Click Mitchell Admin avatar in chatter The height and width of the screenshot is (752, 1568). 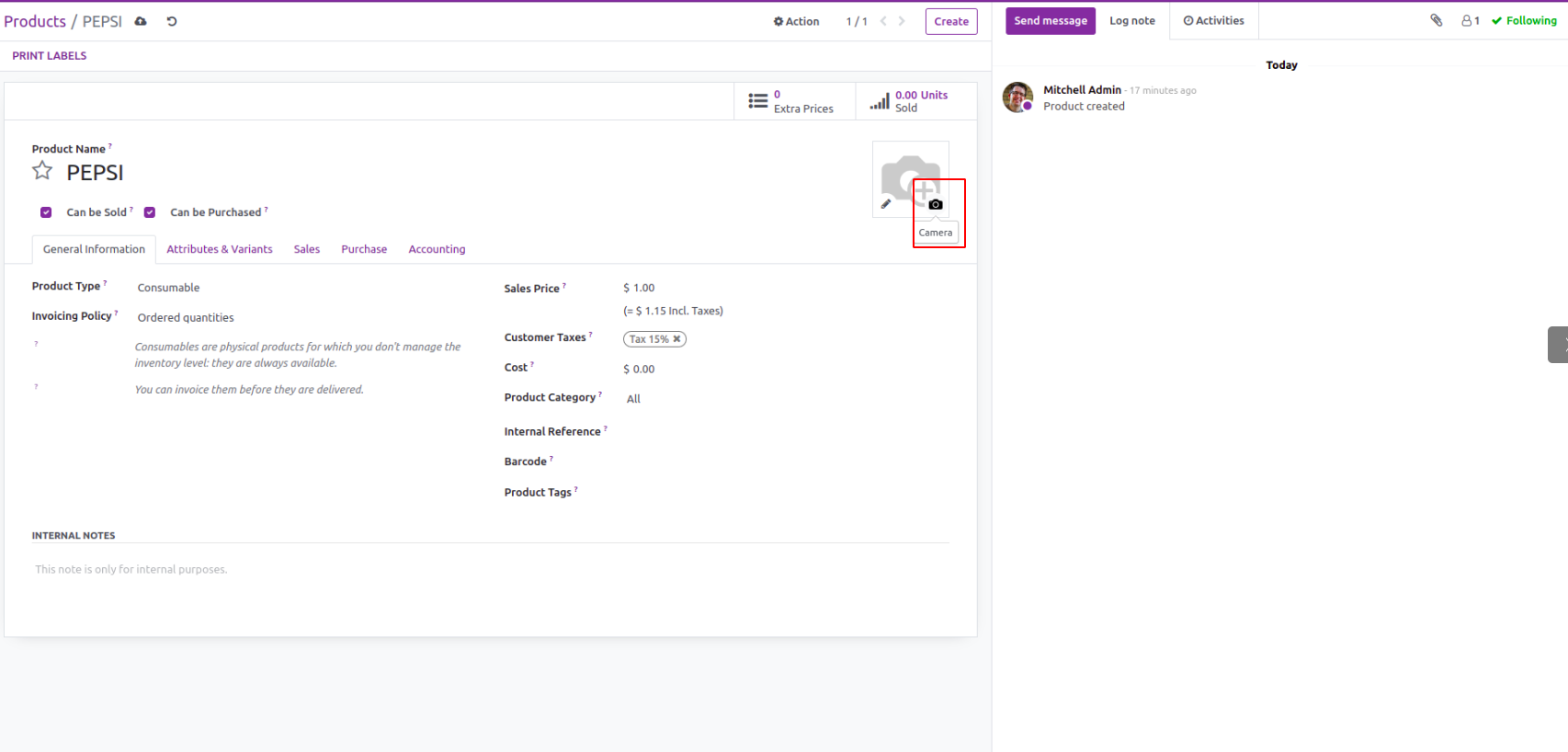tap(1017, 97)
